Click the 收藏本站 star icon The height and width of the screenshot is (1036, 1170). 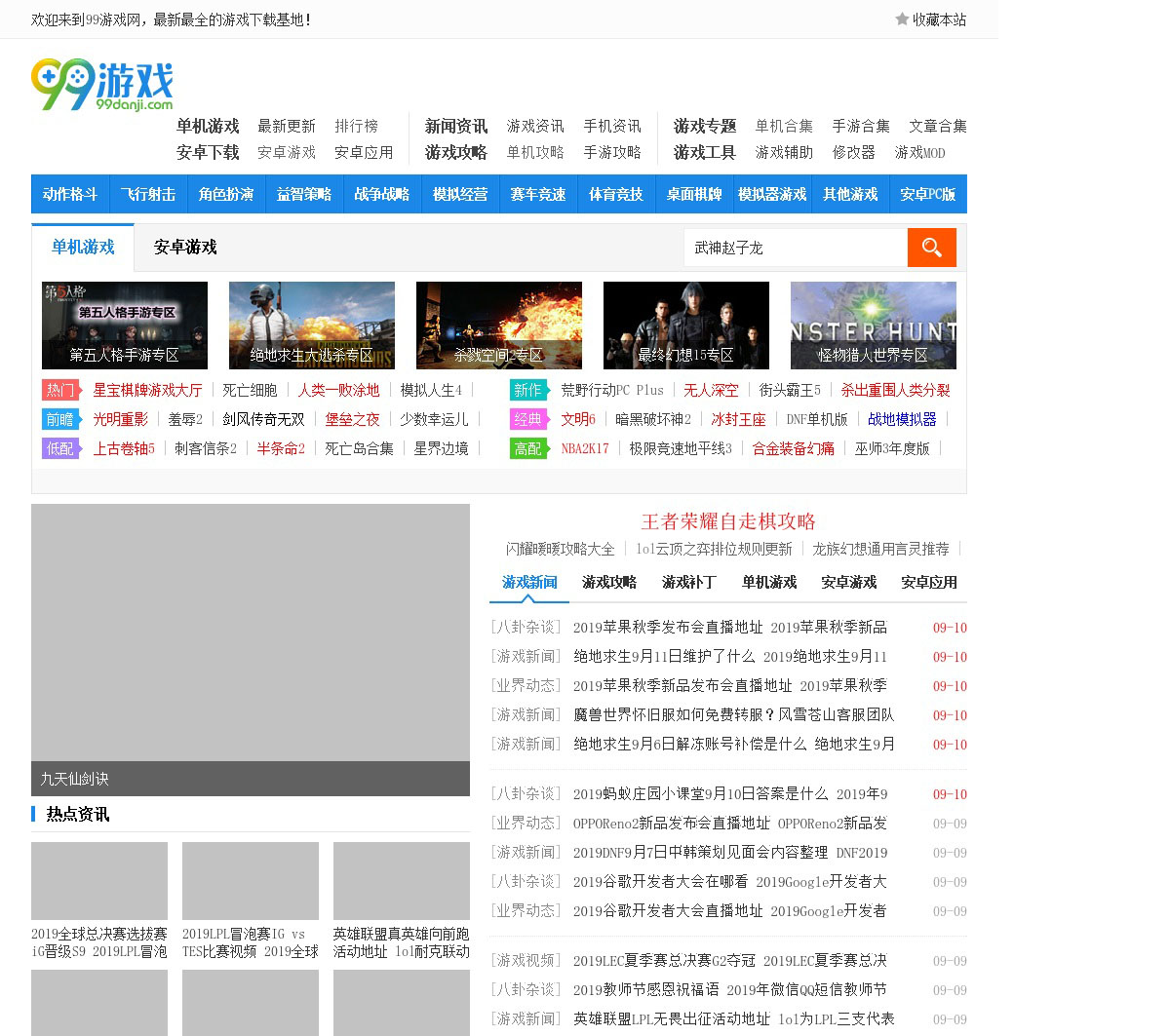click(902, 19)
